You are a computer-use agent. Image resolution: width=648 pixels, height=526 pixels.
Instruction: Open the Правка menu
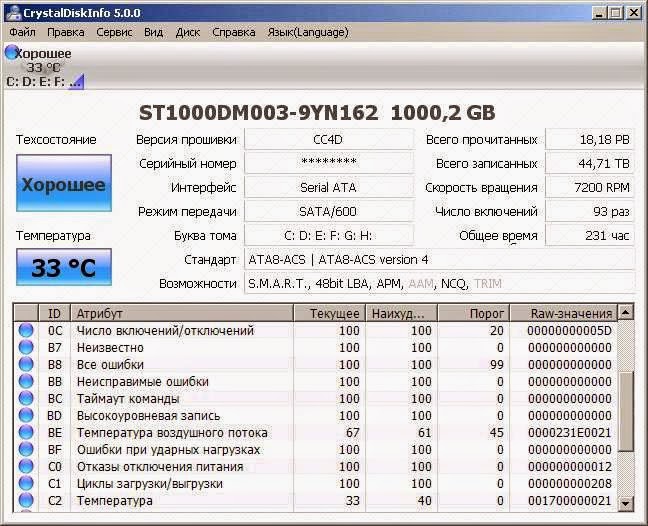point(66,32)
